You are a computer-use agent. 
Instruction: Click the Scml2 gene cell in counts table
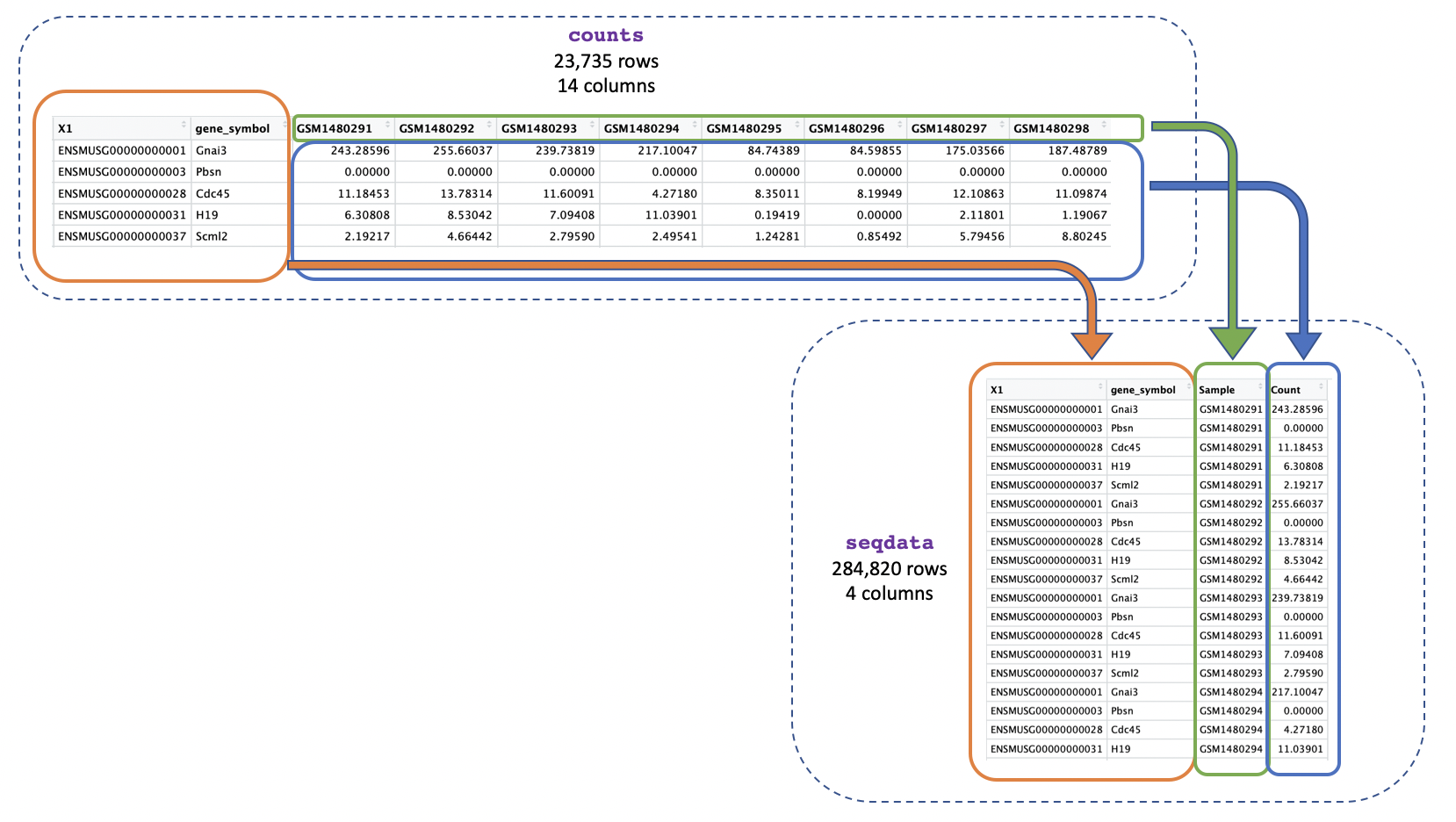pos(212,236)
